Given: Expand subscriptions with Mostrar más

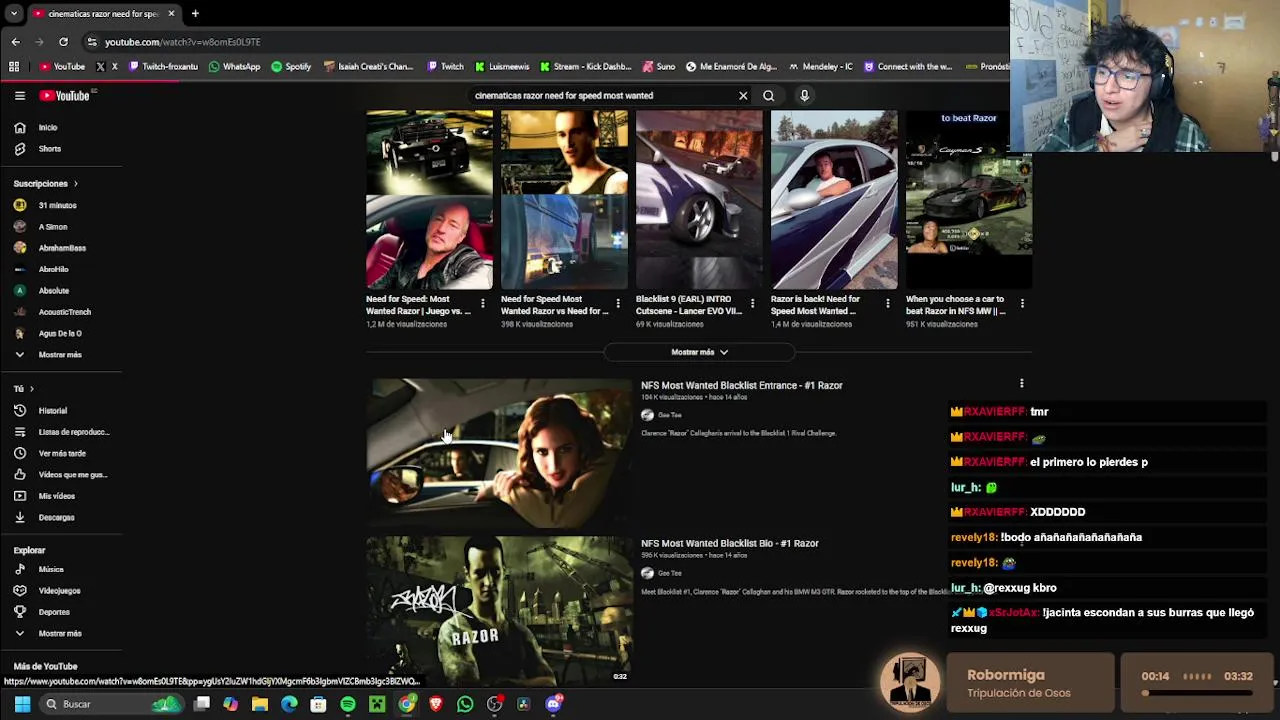Looking at the screenshot, I should click(x=60, y=355).
